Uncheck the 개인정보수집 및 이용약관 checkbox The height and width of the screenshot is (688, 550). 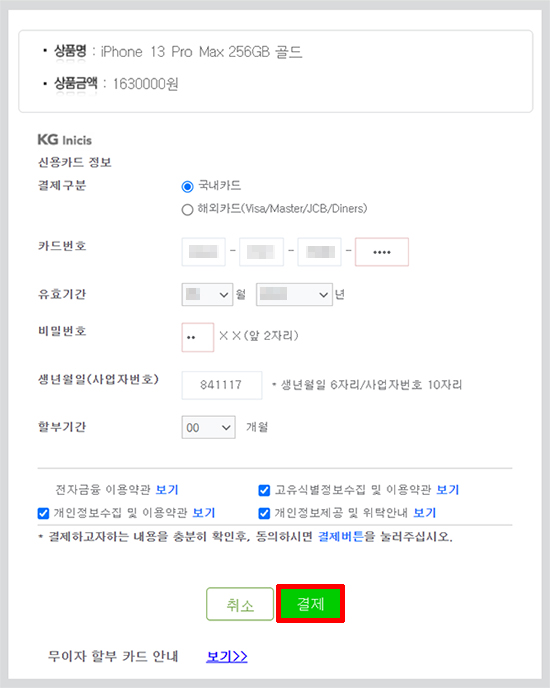click(x=43, y=513)
